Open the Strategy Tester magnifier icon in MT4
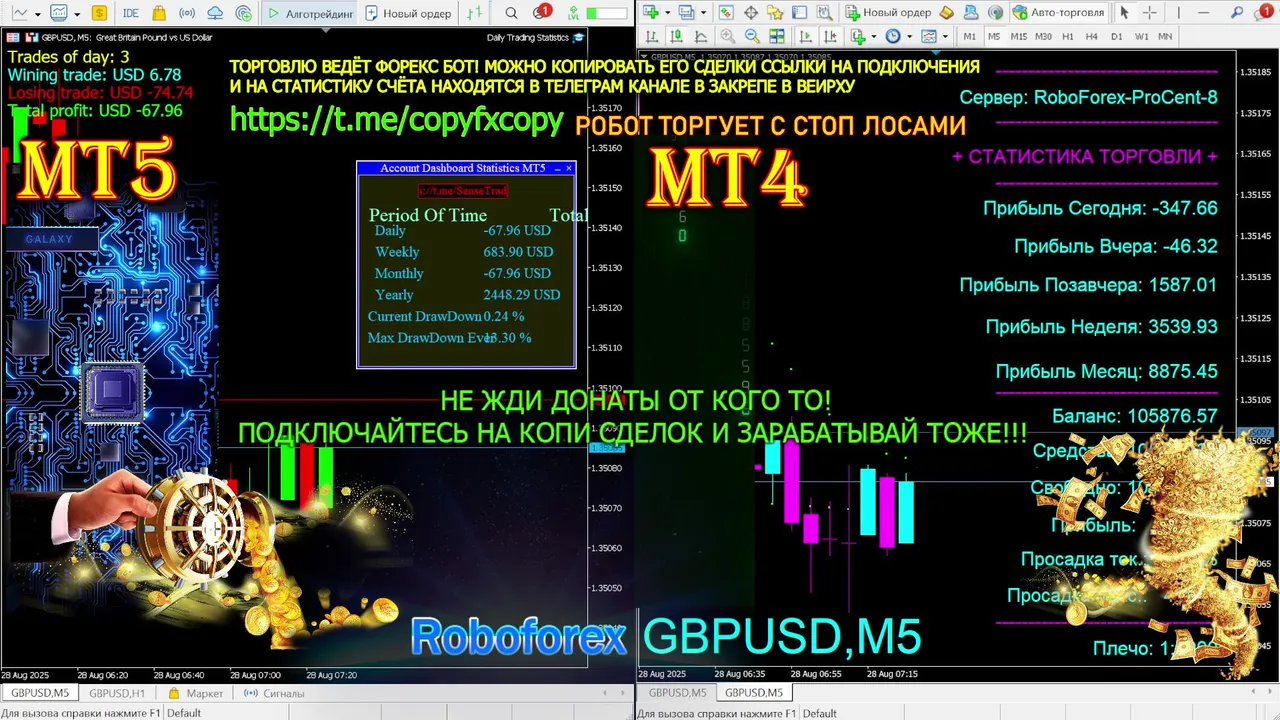This screenshot has height=720, width=1280. (825, 13)
